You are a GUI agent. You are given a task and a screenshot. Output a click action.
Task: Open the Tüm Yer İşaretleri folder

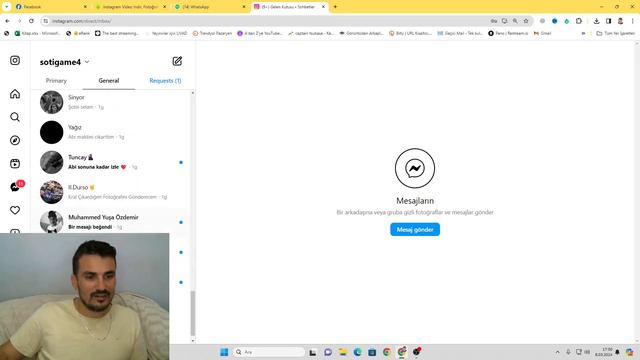click(x=616, y=33)
